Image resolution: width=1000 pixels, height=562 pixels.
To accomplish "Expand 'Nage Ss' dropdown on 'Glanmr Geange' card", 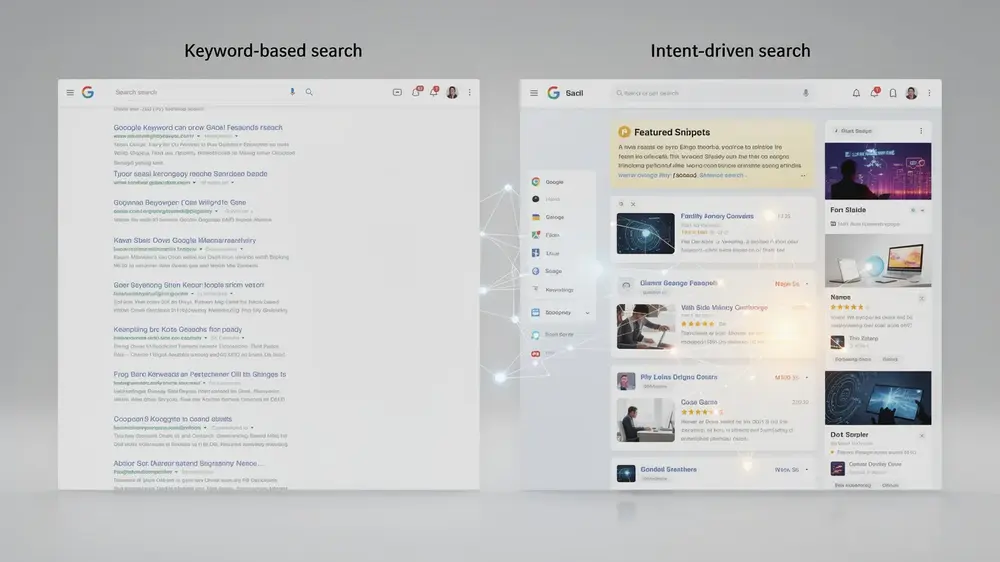I will click(x=807, y=284).
